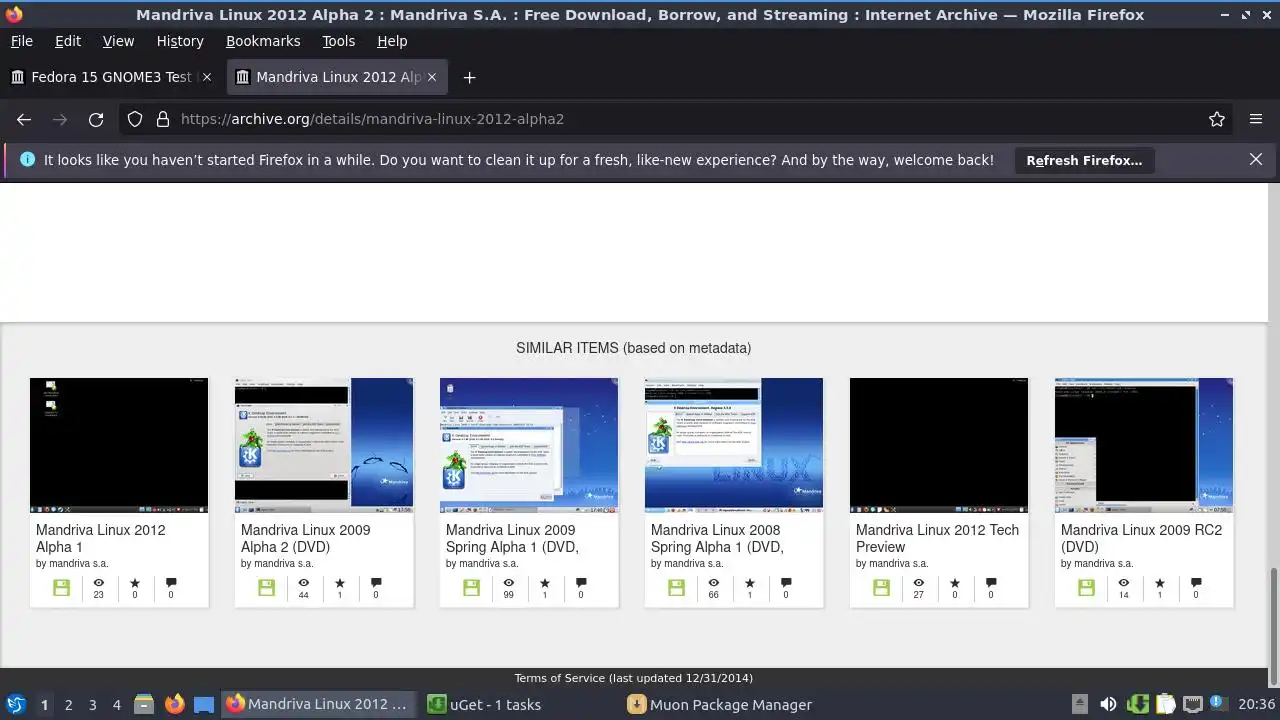1280x720 pixels.
Task: Open Mandriva Linux 2012 Tech Preview thumbnail
Action: [939, 445]
